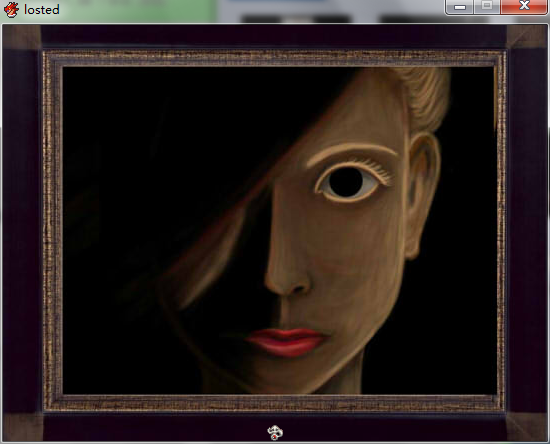Click the "losted" window title text
550x444 pixels.
tap(42, 10)
